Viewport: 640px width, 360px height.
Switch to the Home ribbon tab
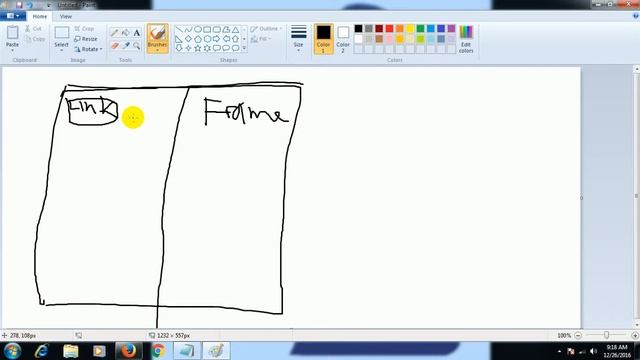(40, 16)
